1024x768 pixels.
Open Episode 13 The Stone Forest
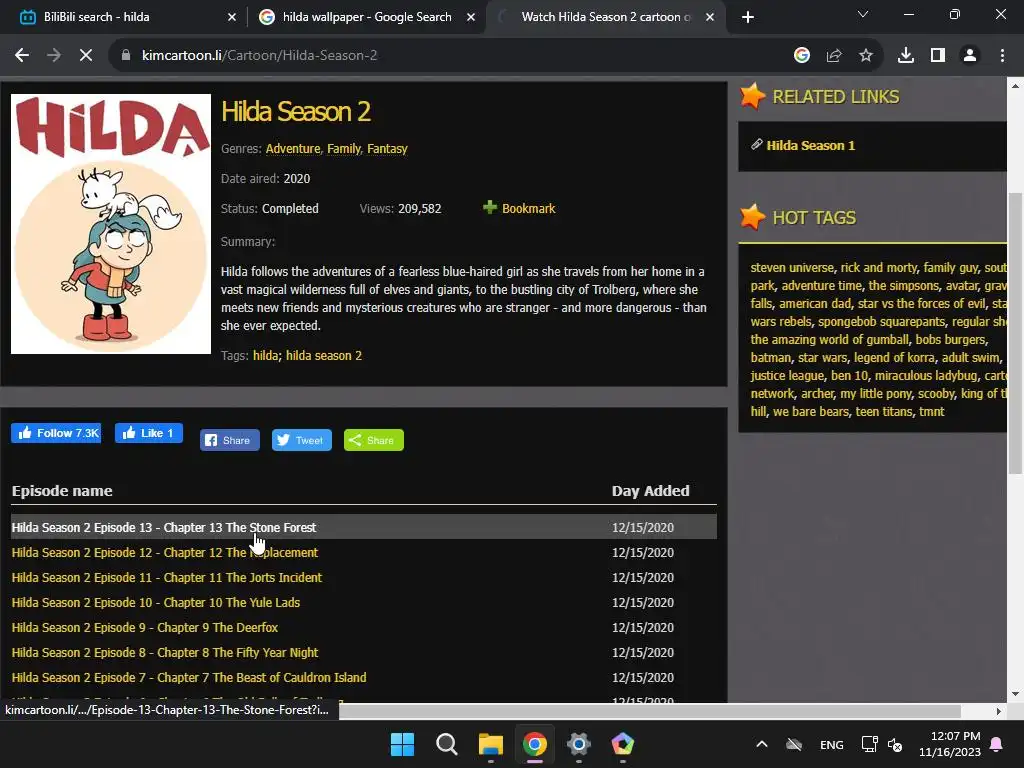pos(164,528)
